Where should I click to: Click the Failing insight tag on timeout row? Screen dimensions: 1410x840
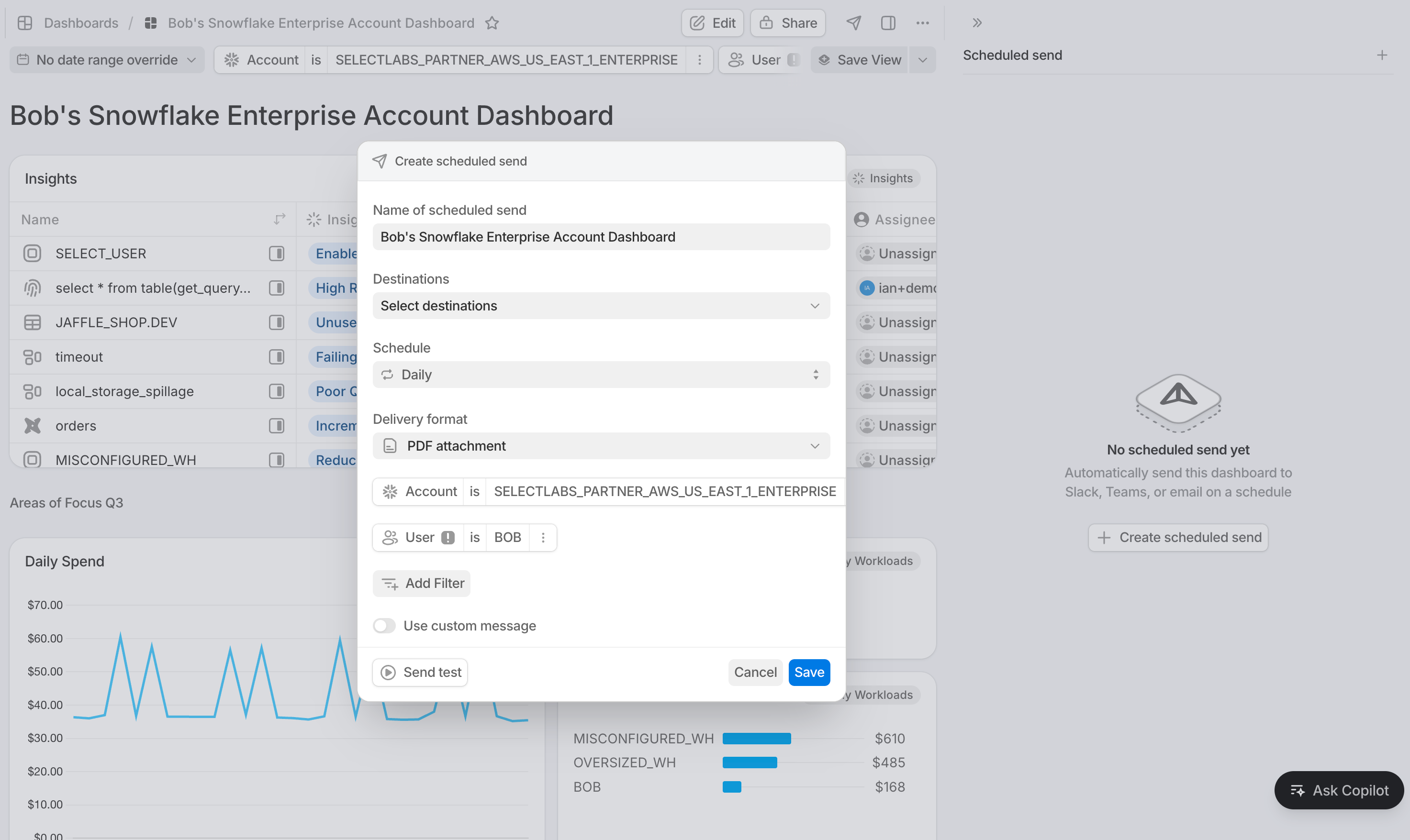pos(334,357)
